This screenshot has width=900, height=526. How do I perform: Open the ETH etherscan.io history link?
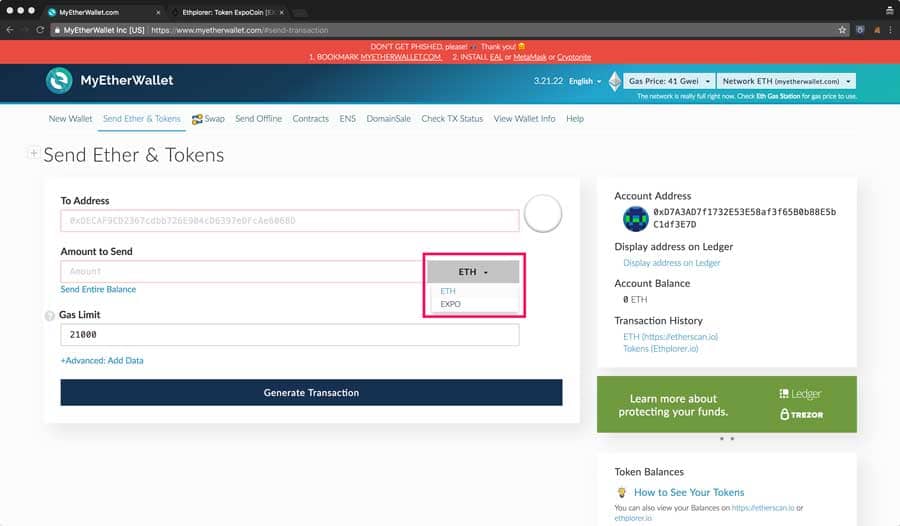point(670,337)
